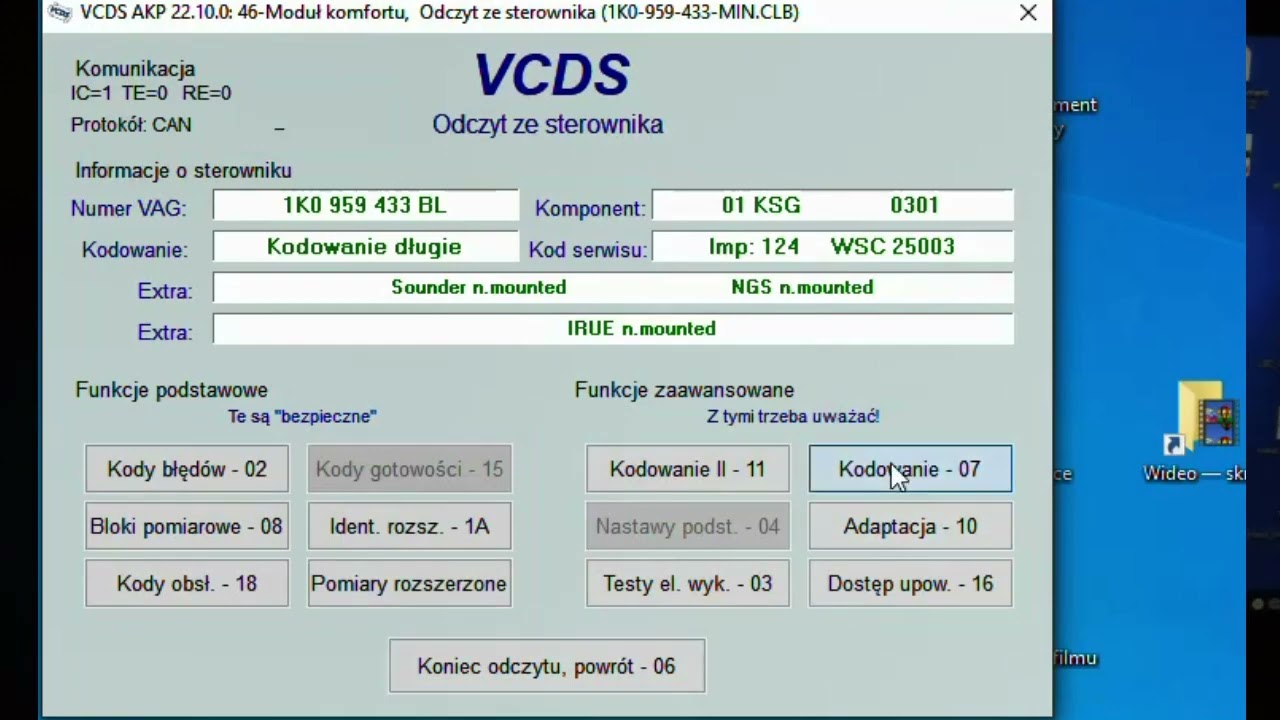Image resolution: width=1280 pixels, height=720 pixels.
Task: Click the Odczyt ze sterownika heading
Action: coord(547,125)
